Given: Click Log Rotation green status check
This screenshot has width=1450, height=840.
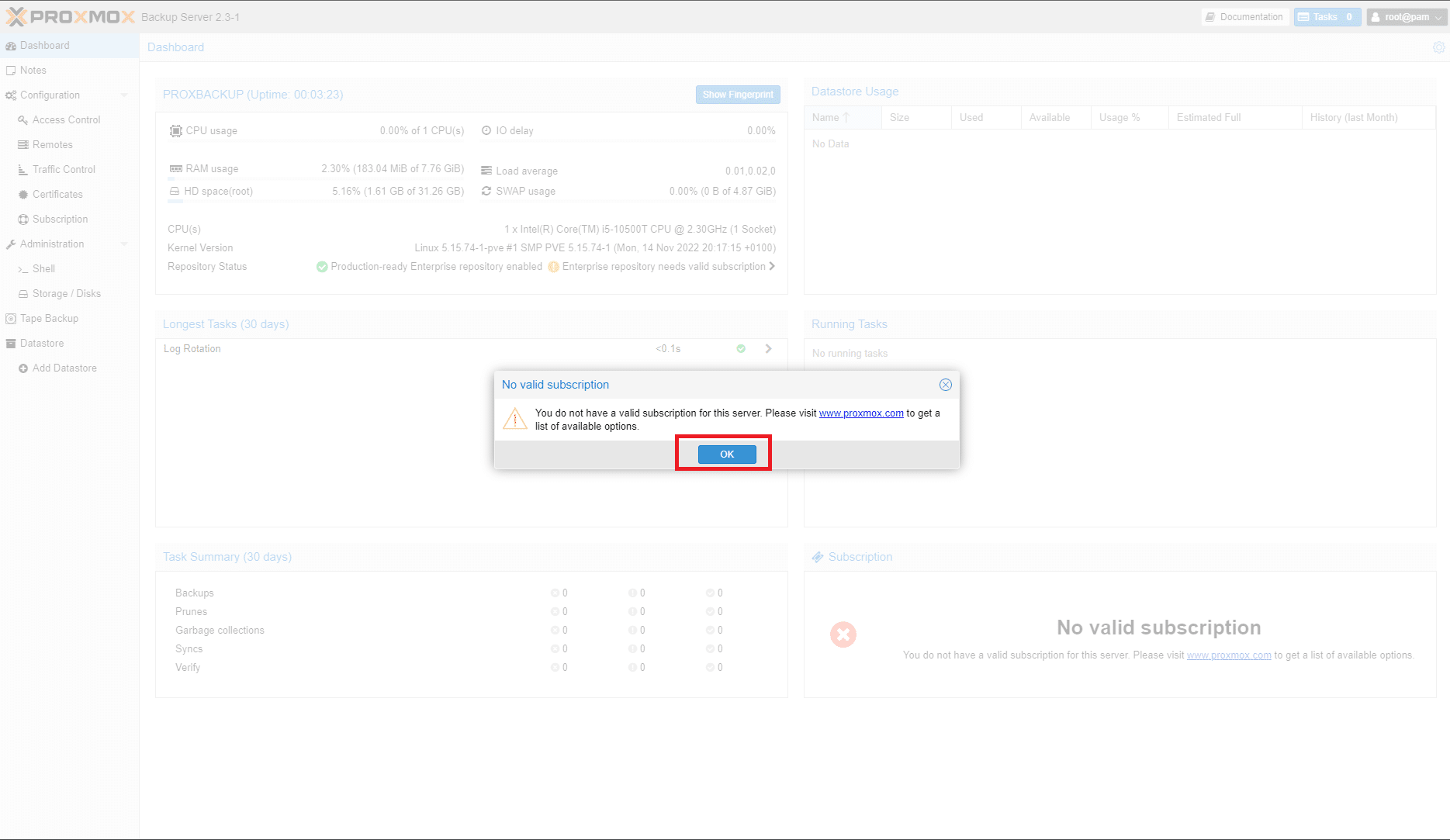Looking at the screenshot, I should (741, 349).
